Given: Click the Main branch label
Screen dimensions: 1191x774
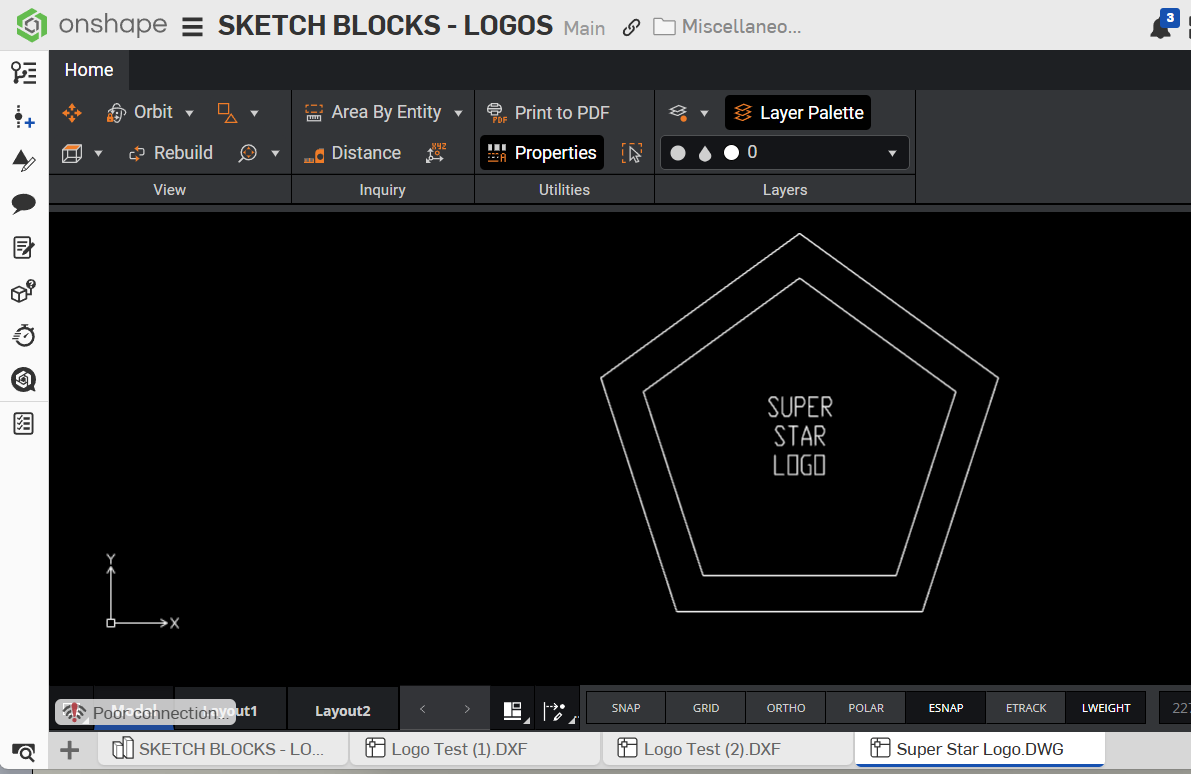Looking at the screenshot, I should point(584,28).
